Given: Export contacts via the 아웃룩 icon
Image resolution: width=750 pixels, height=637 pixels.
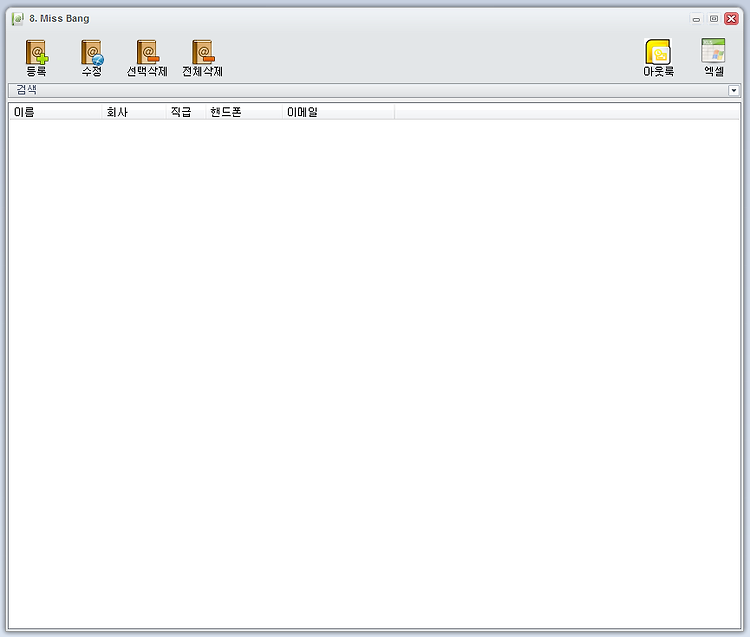Looking at the screenshot, I should click(x=658, y=58).
